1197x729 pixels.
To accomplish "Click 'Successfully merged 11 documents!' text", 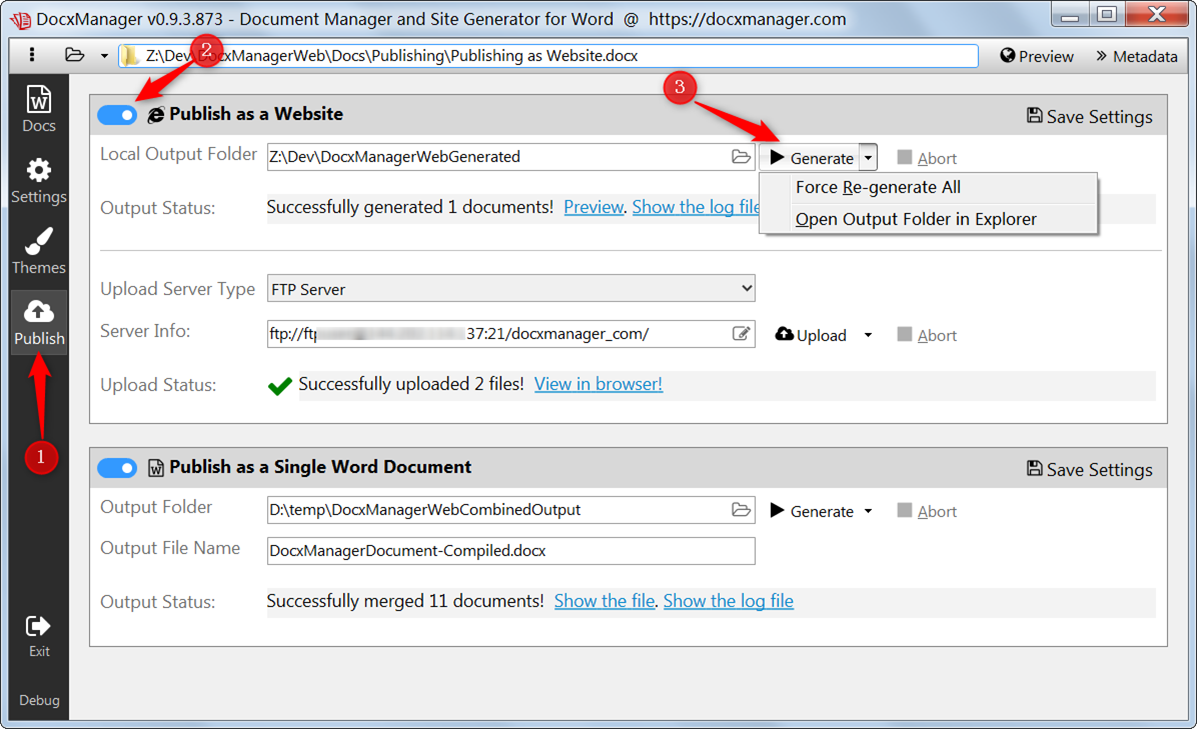I will (x=405, y=601).
